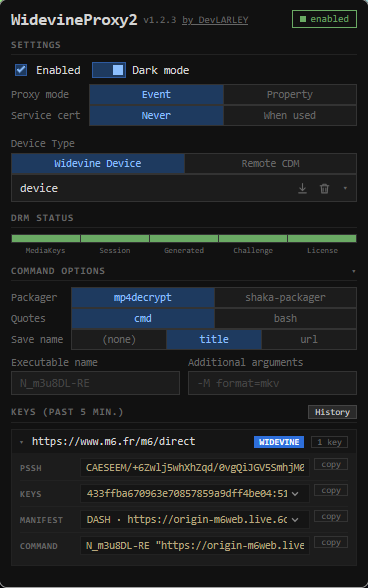
Task: Open the History view
Action: (x=332, y=412)
